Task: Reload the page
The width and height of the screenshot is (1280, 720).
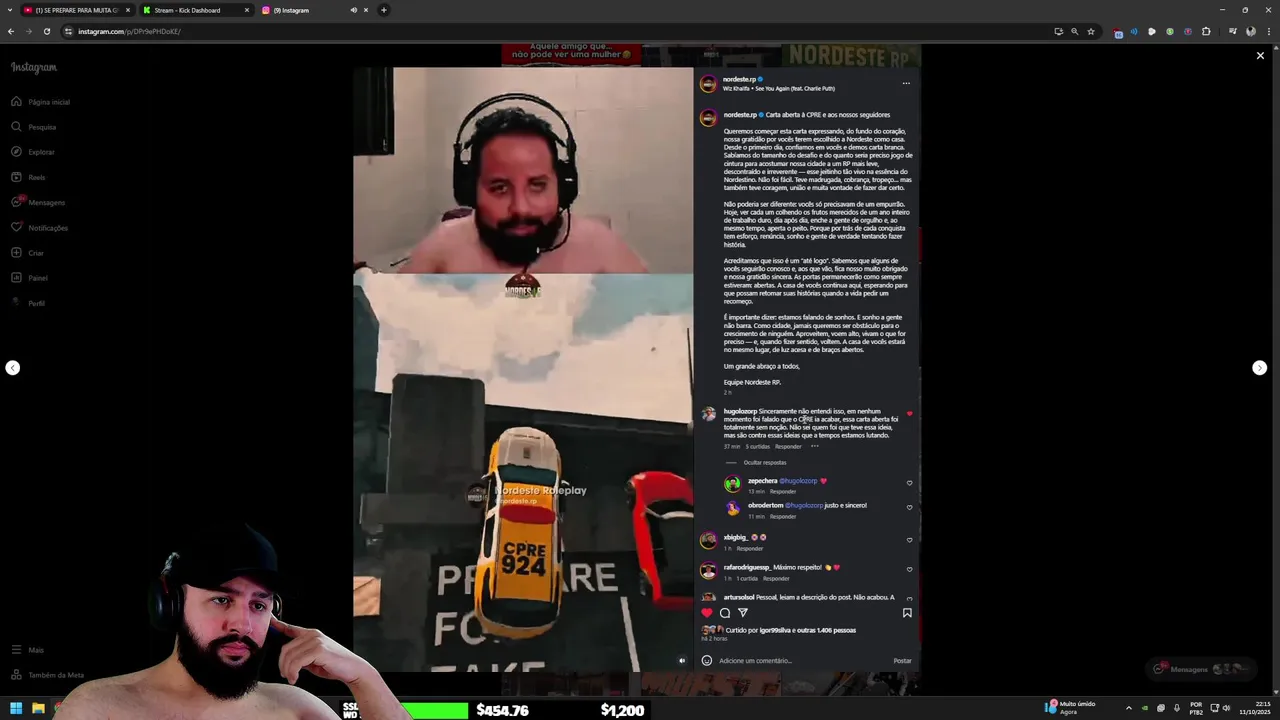Action: click(46, 31)
